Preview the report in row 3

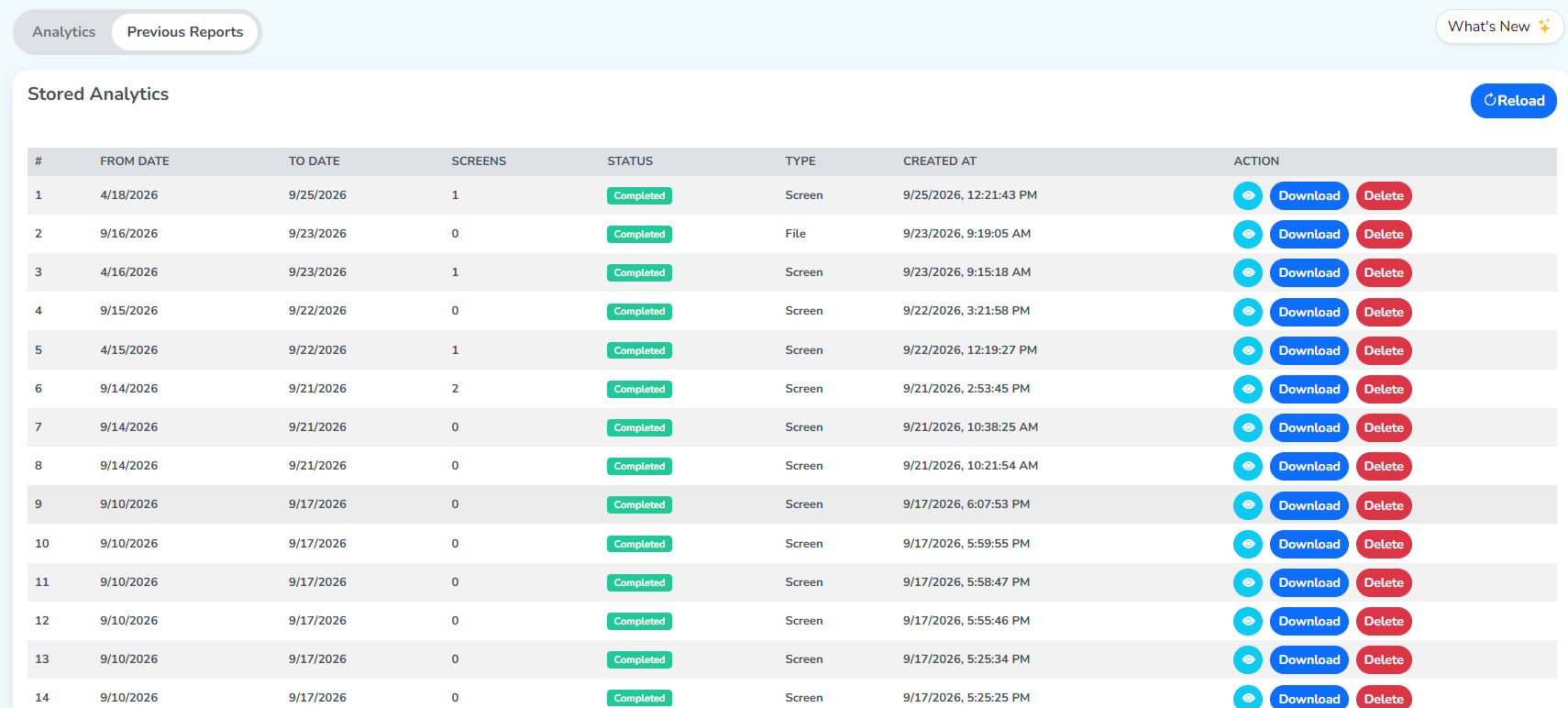(1248, 272)
